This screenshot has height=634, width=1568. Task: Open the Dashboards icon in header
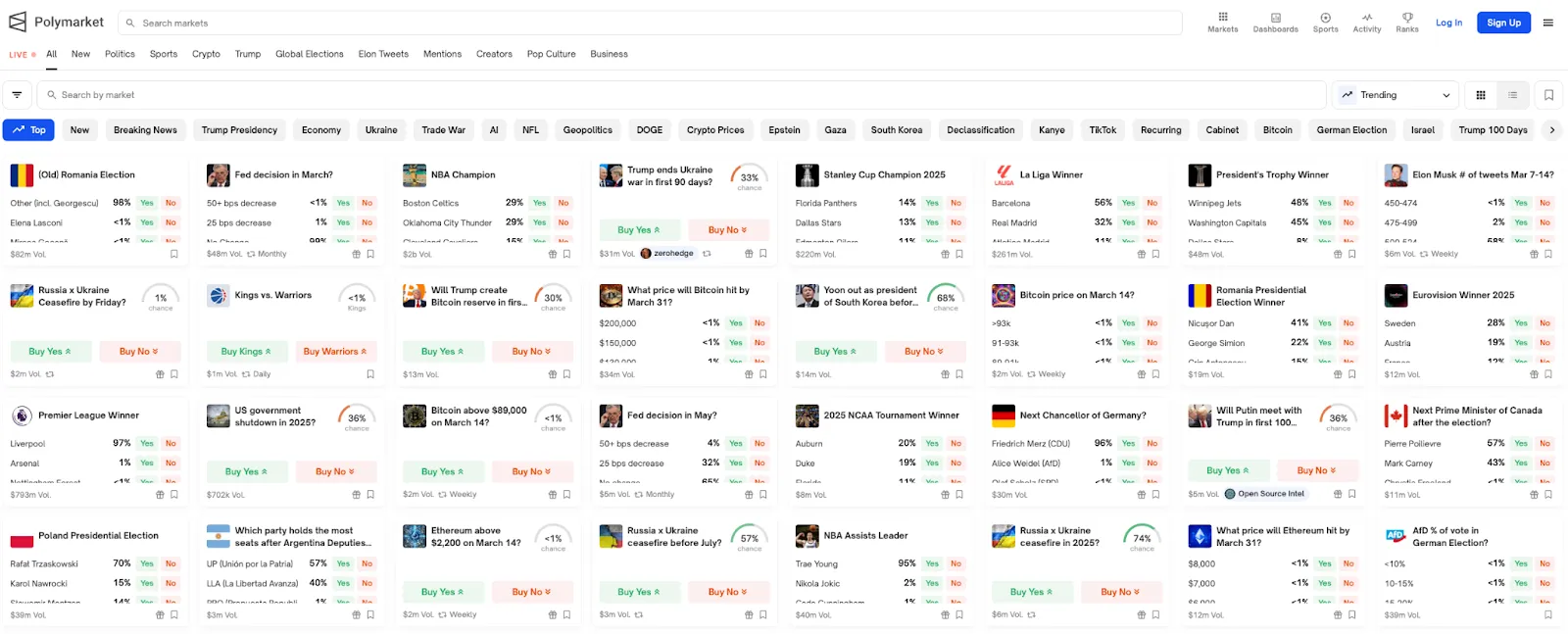(x=1275, y=23)
